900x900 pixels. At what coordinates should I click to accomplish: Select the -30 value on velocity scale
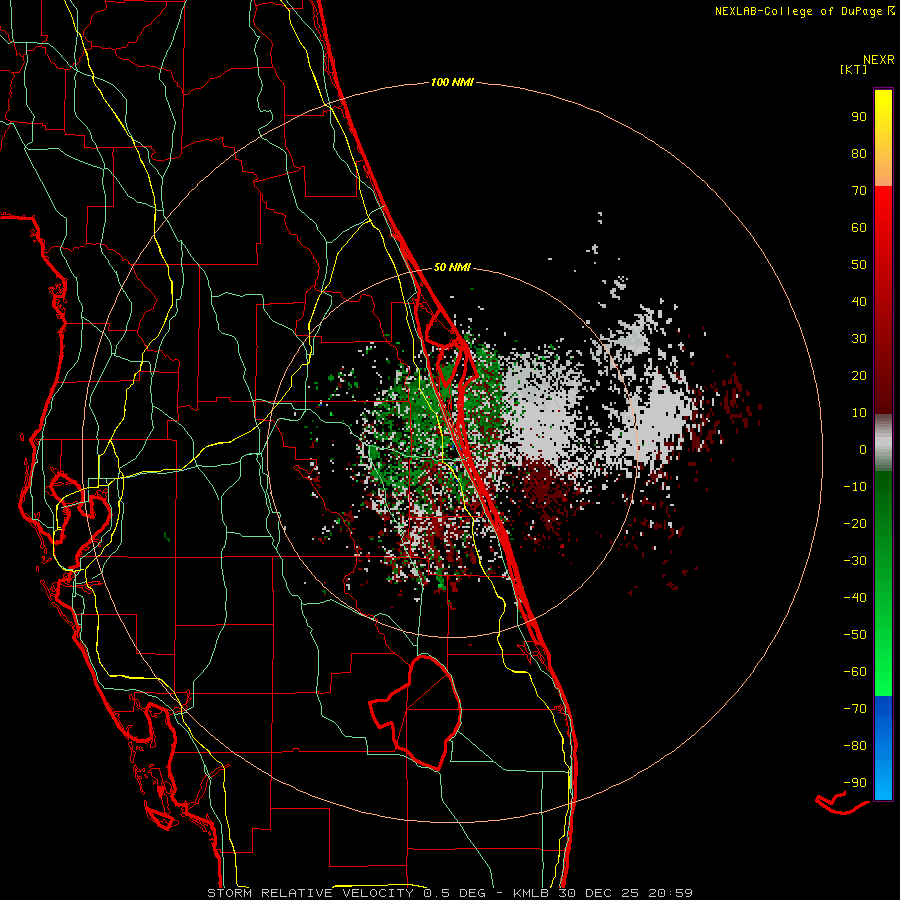(x=855, y=561)
